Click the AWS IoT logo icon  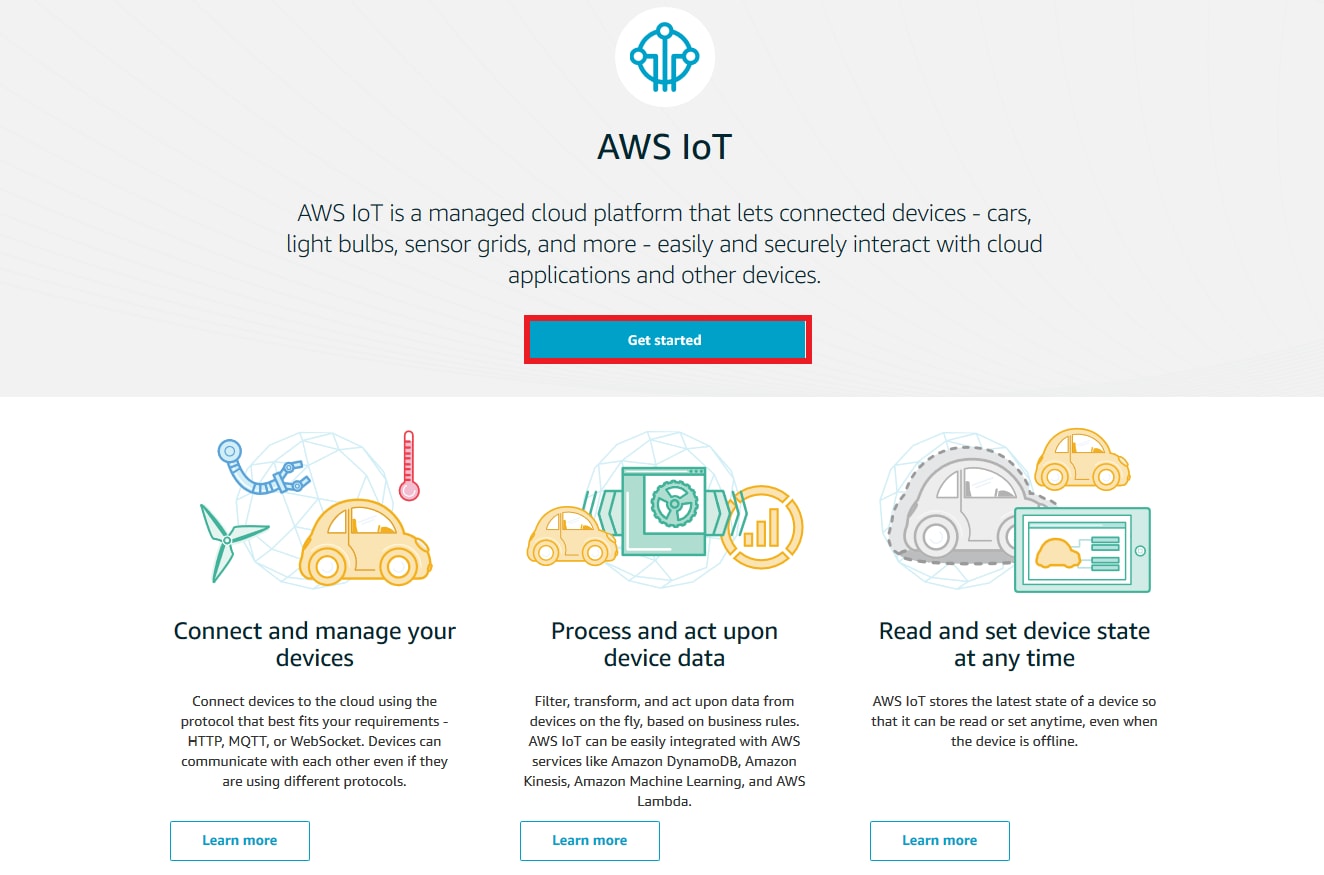664,56
